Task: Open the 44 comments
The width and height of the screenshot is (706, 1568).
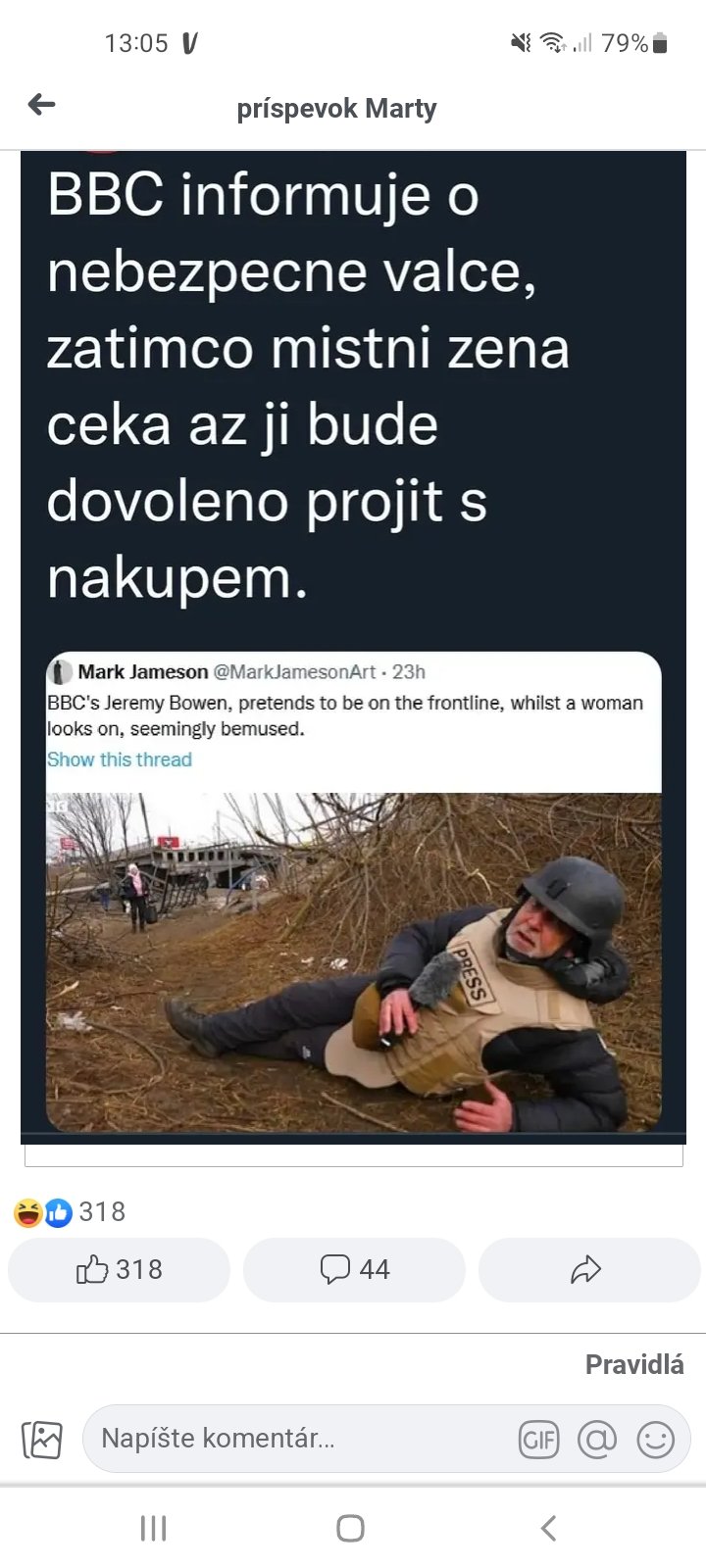Action: click(354, 1270)
